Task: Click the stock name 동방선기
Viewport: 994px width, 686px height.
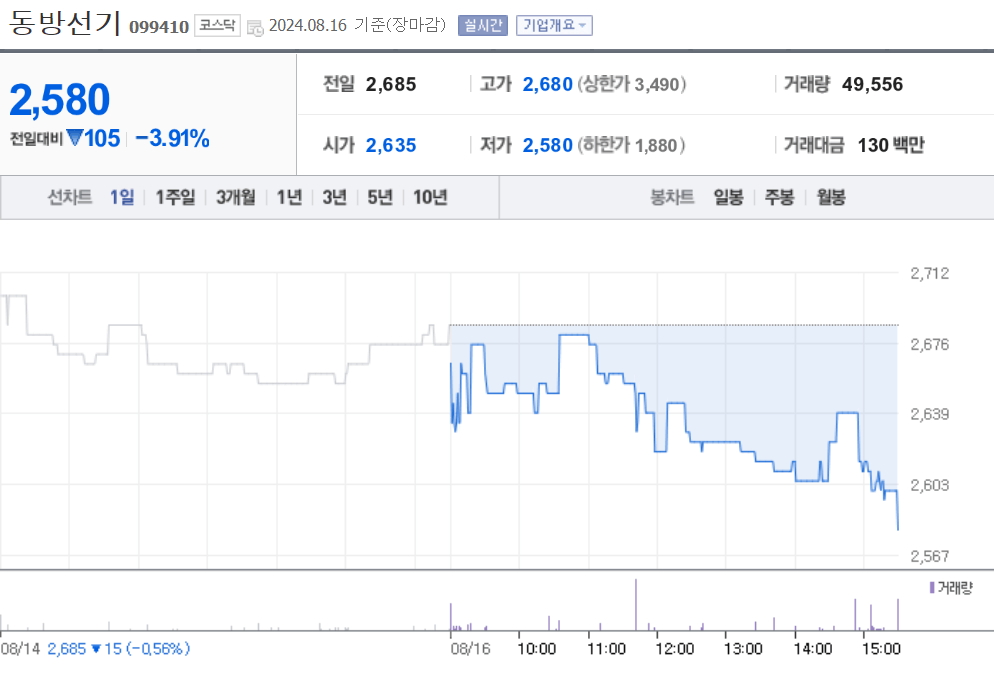Action: [x=65, y=23]
